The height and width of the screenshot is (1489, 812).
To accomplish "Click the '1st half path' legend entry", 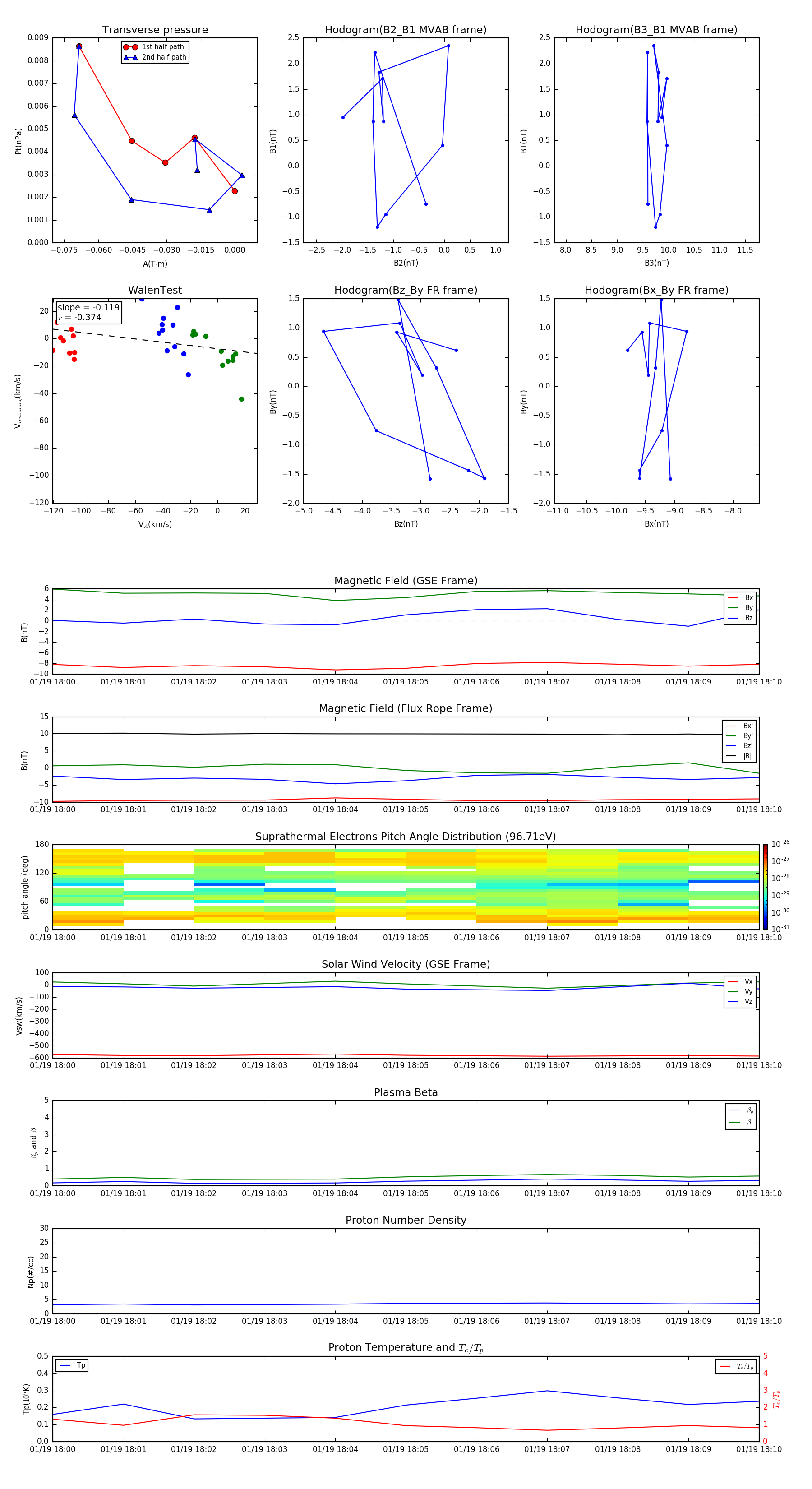I will [154, 47].
